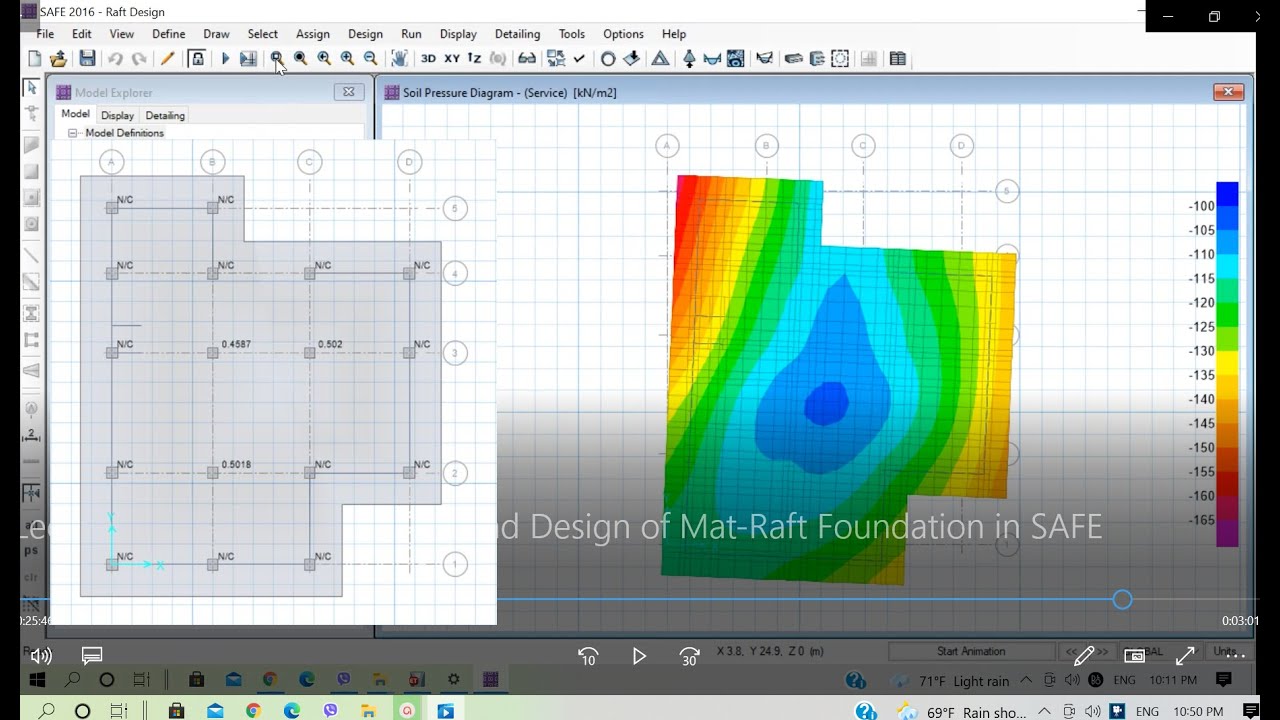The height and width of the screenshot is (720, 1280).
Task: Skip forward 30 seconds
Action: point(689,656)
